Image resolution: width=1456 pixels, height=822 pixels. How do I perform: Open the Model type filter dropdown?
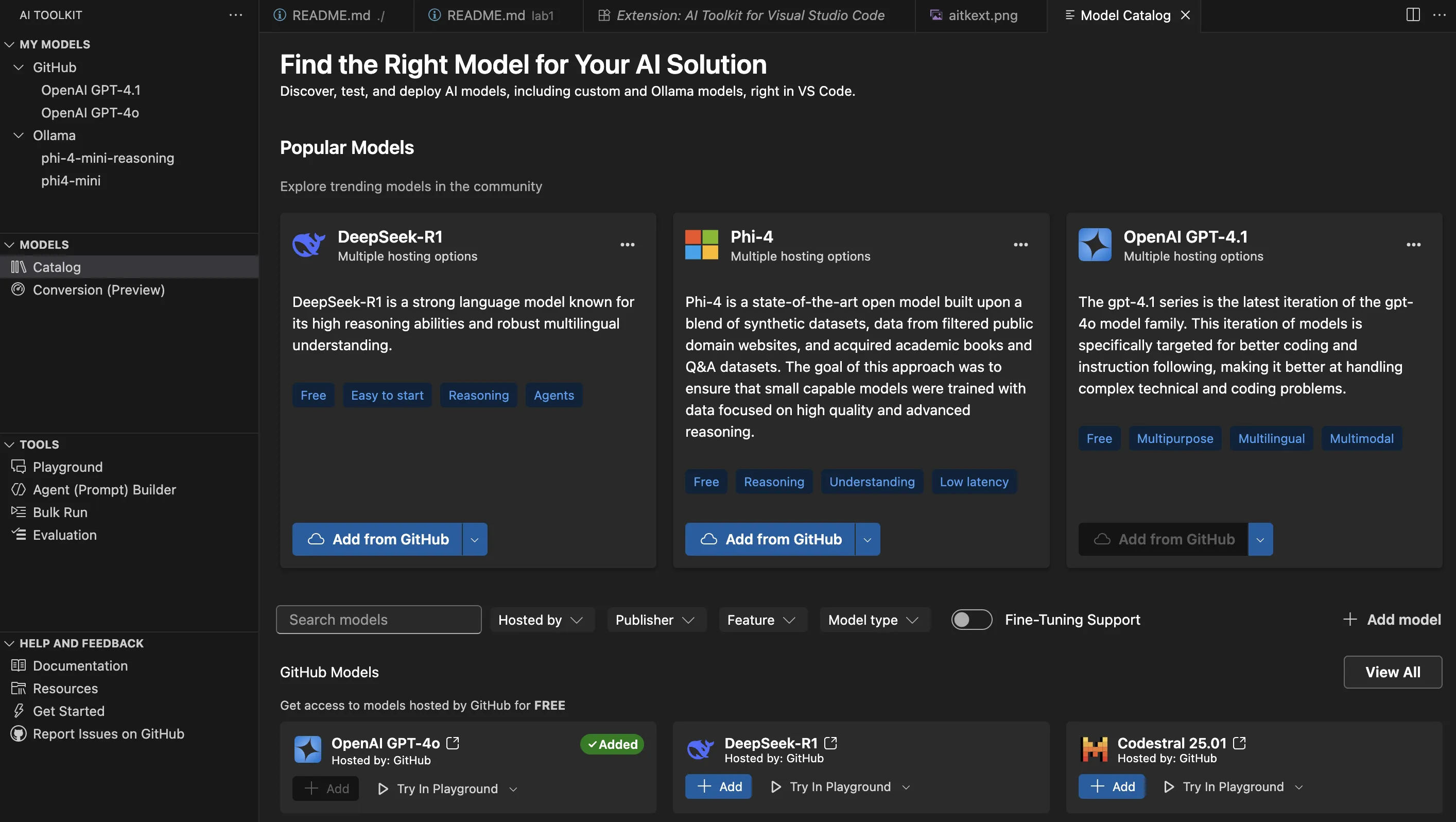pos(874,620)
